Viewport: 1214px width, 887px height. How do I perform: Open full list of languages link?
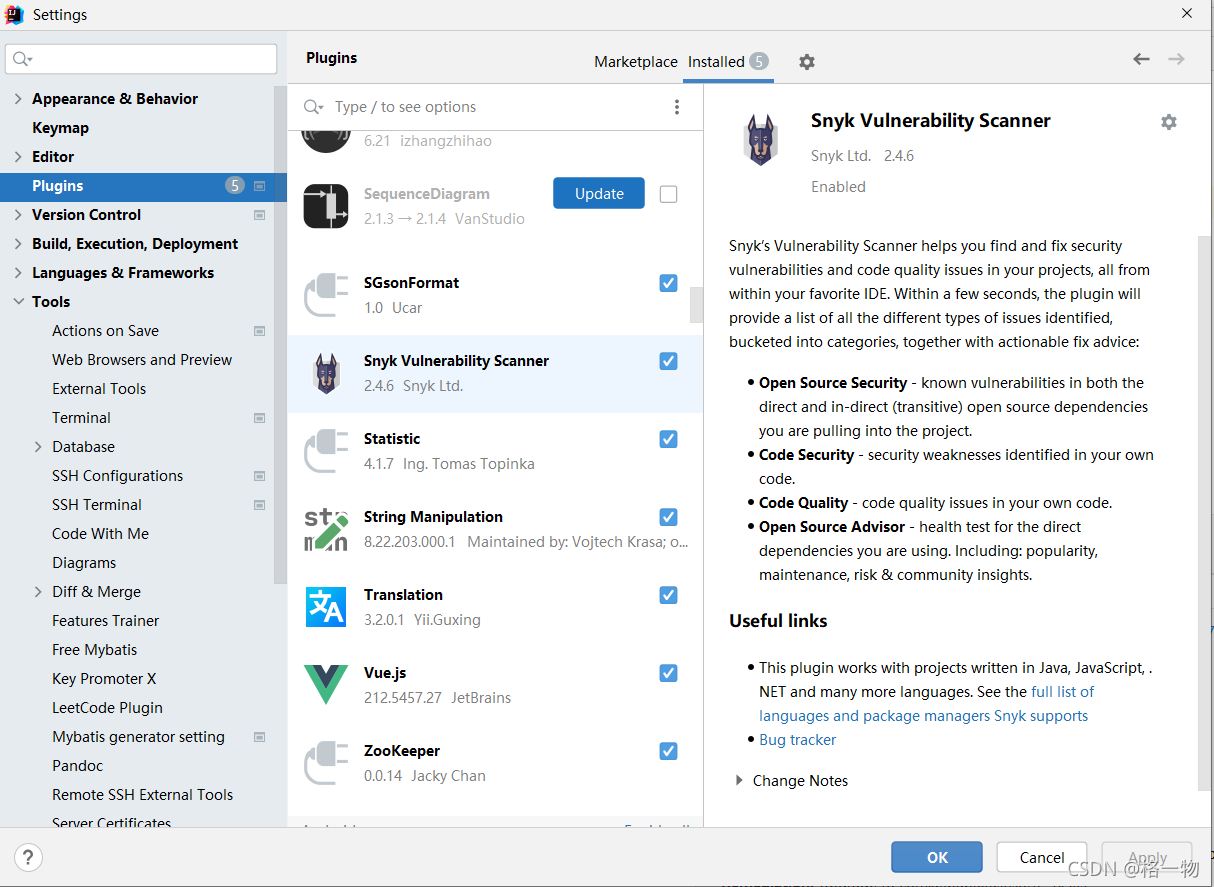926,704
